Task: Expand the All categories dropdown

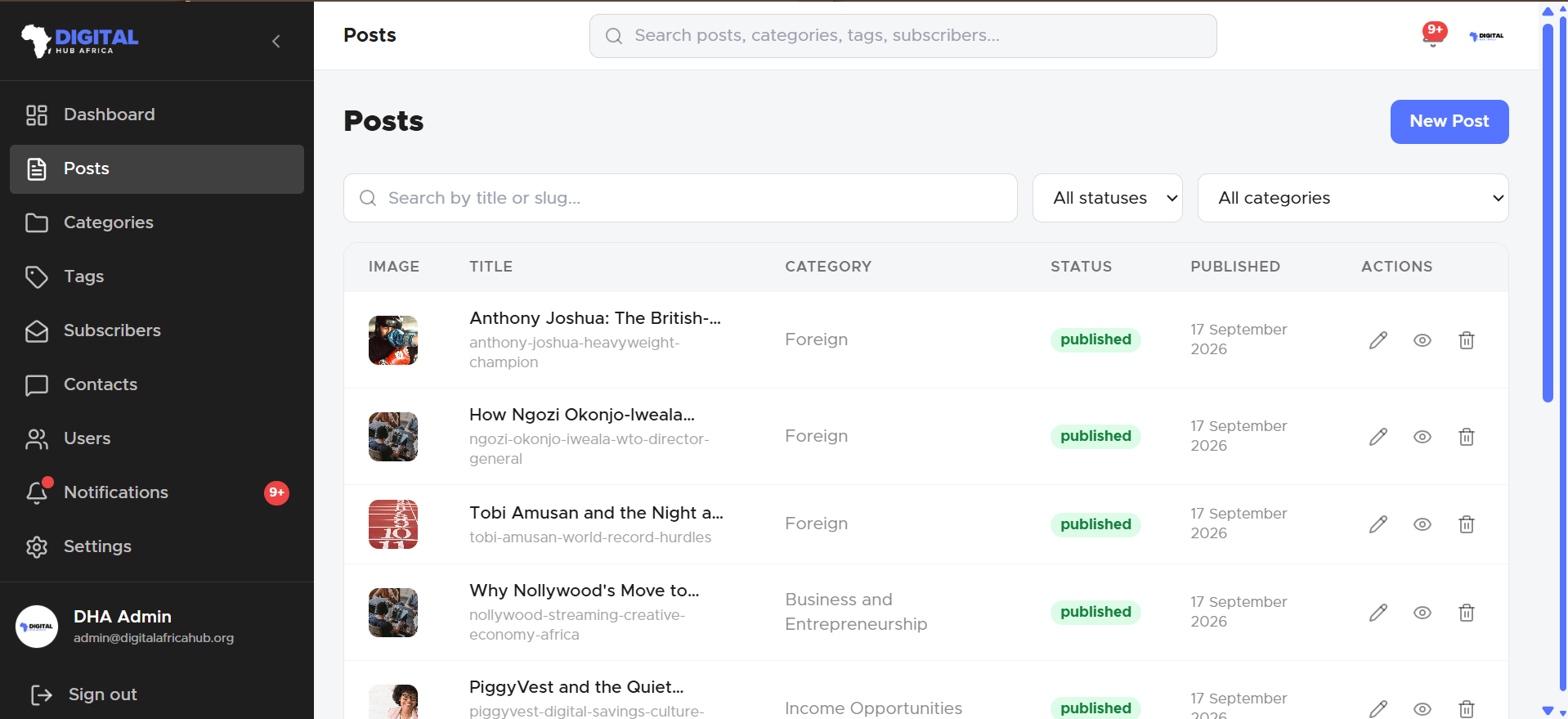Action: (x=1353, y=198)
